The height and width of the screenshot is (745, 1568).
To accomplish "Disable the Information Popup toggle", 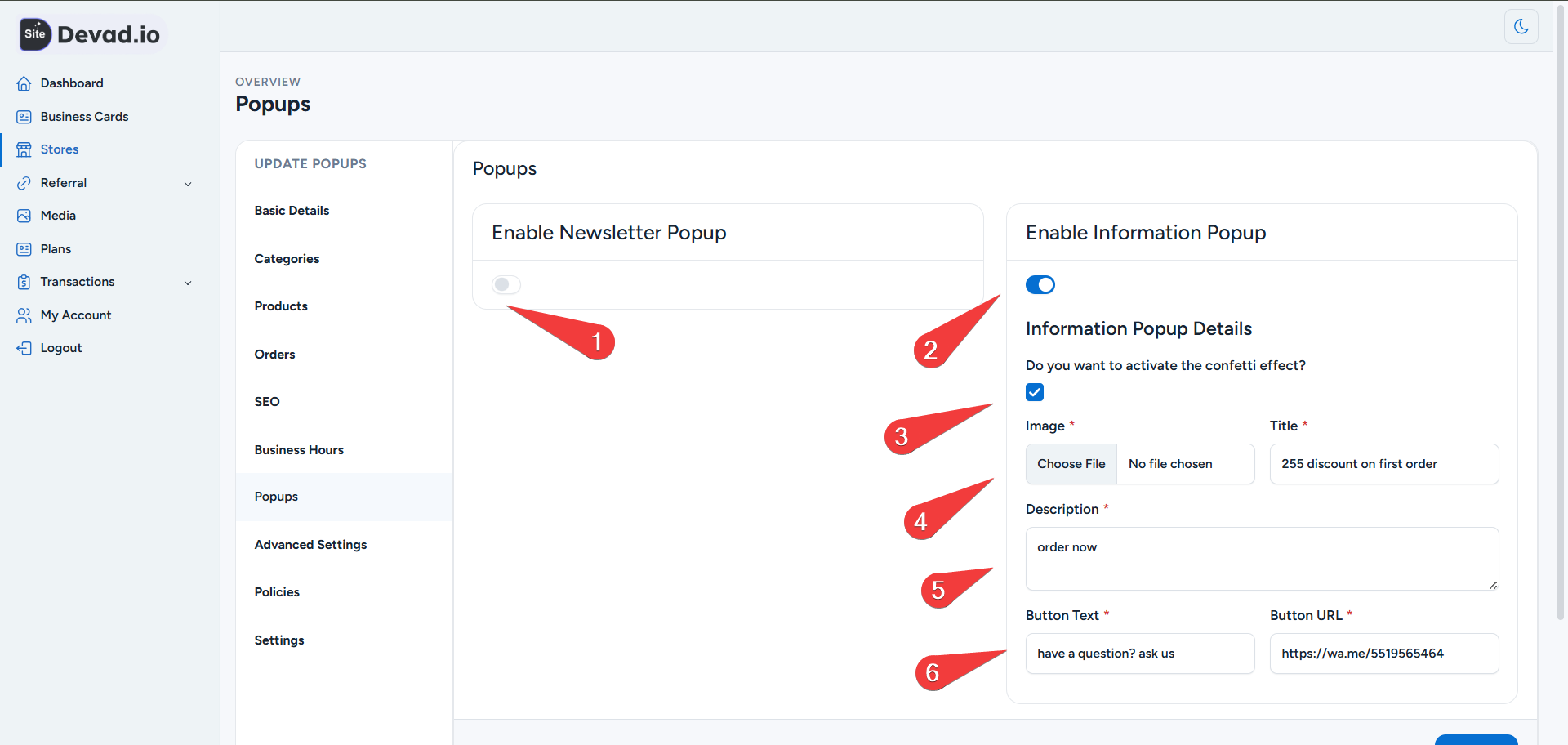I will click(1040, 284).
